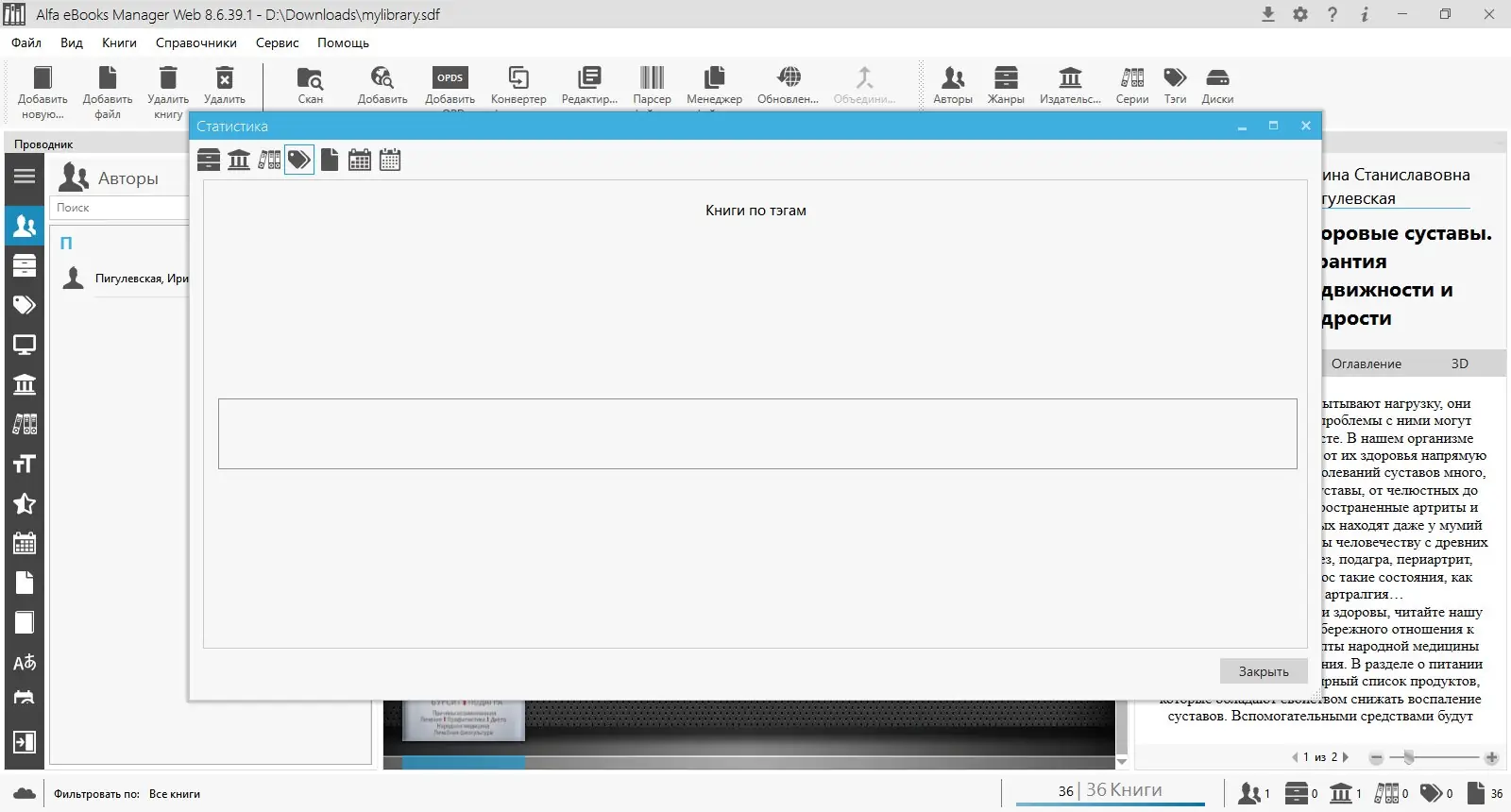Viewport: 1511px width, 812px height.
Task: Select the languages icon in the sidebar
Action: pyautogui.click(x=25, y=662)
